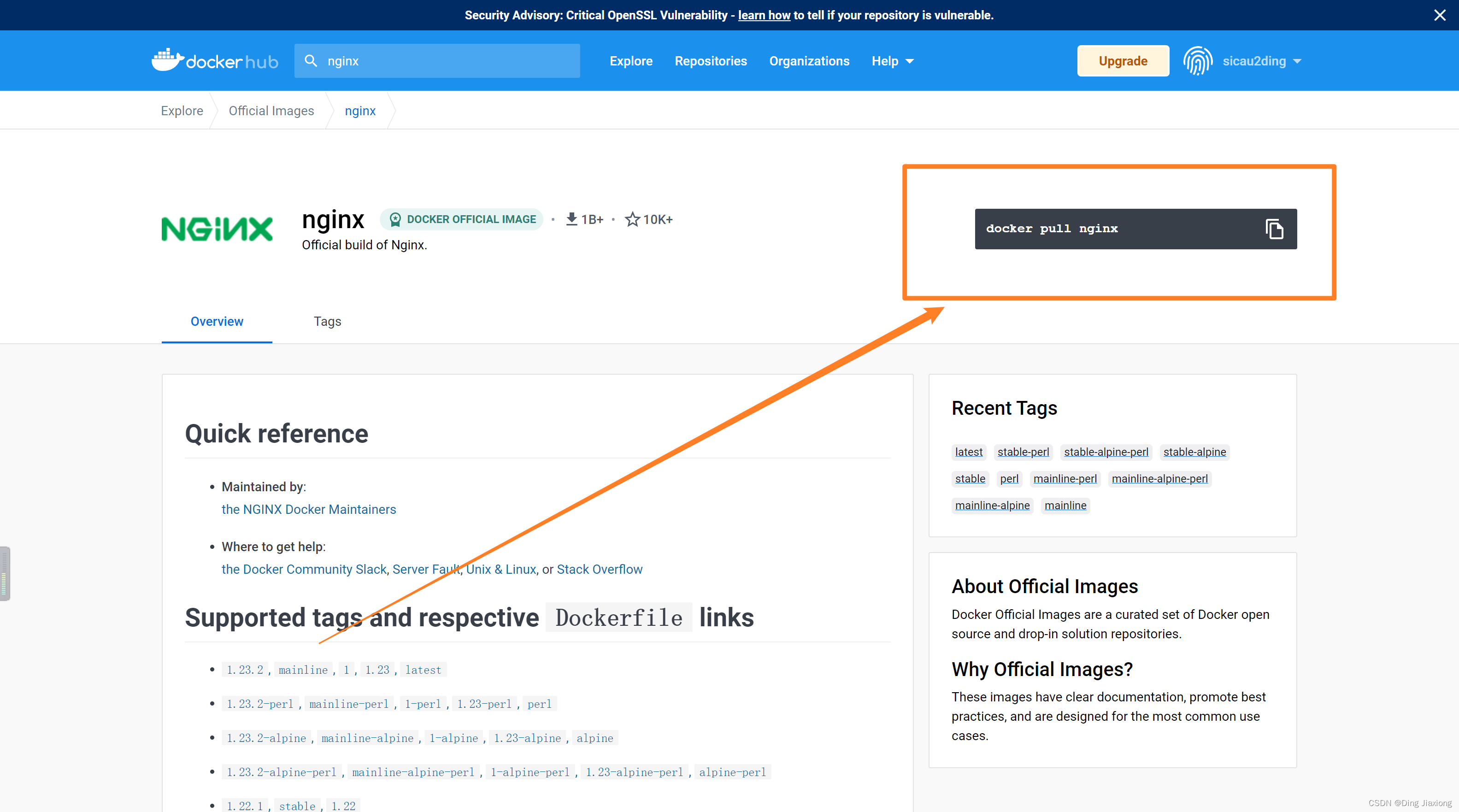The image size is (1459, 812).
Task: Open the 1.22.1 Dockerfile tag link
Action: click(x=245, y=806)
